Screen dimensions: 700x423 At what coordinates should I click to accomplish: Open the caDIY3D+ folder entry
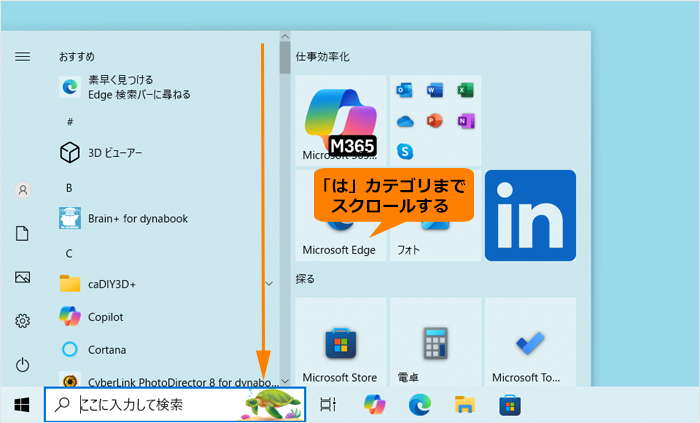point(98,284)
